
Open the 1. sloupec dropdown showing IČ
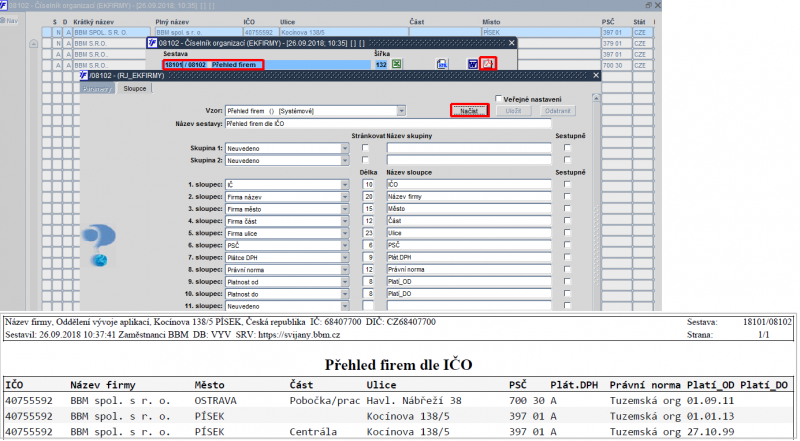tap(345, 184)
